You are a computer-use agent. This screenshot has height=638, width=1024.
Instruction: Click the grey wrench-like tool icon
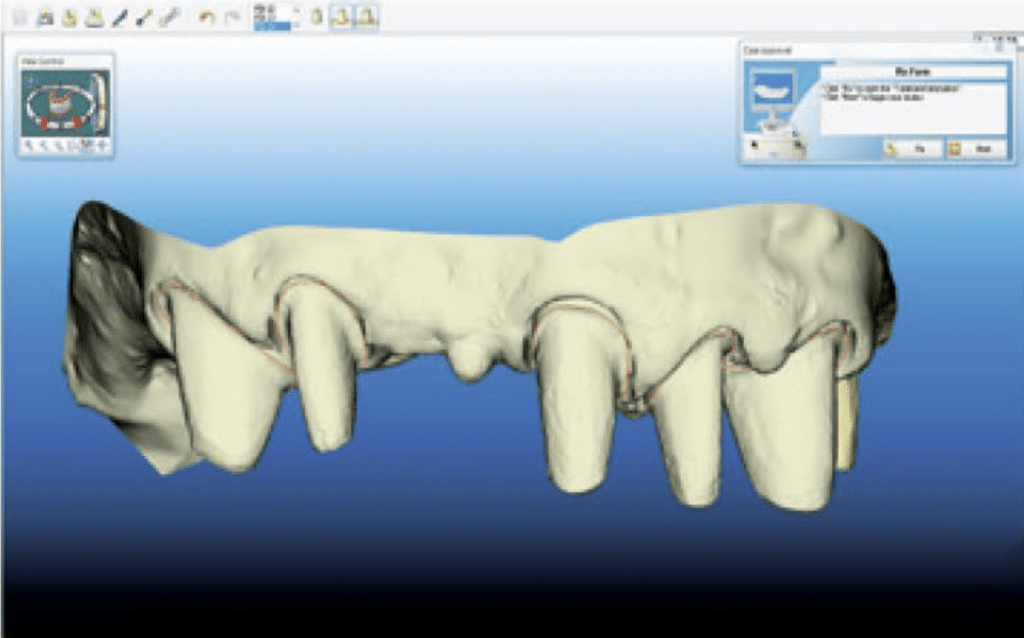(x=170, y=17)
